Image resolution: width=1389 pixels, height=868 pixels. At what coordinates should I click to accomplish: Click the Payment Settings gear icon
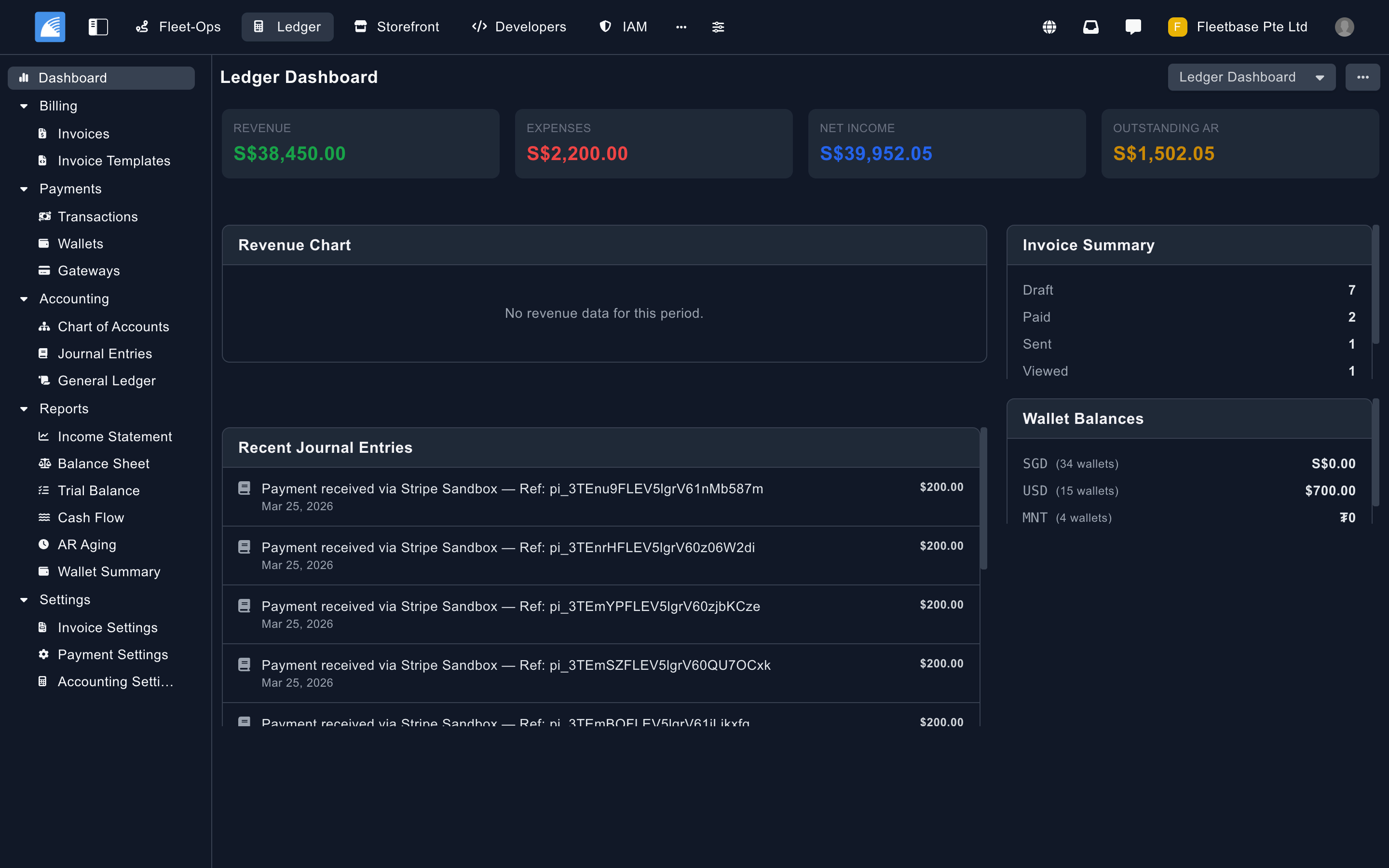tap(43, 654)
